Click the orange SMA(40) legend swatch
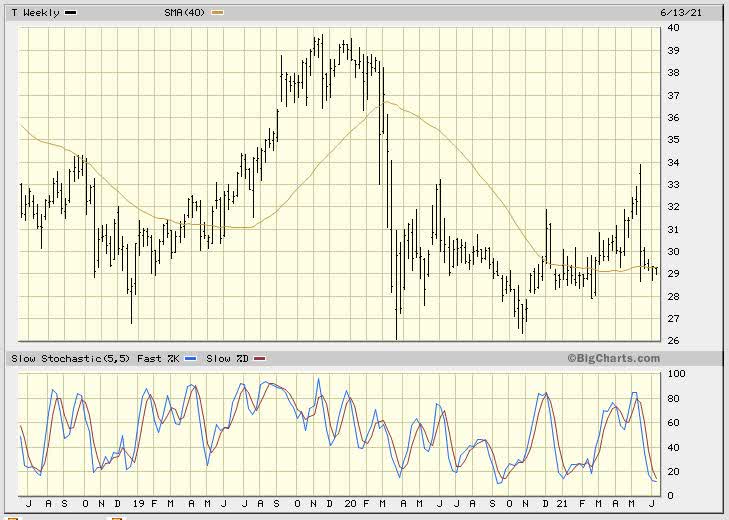Screen dimensions: 729x520 pos(218,13)
